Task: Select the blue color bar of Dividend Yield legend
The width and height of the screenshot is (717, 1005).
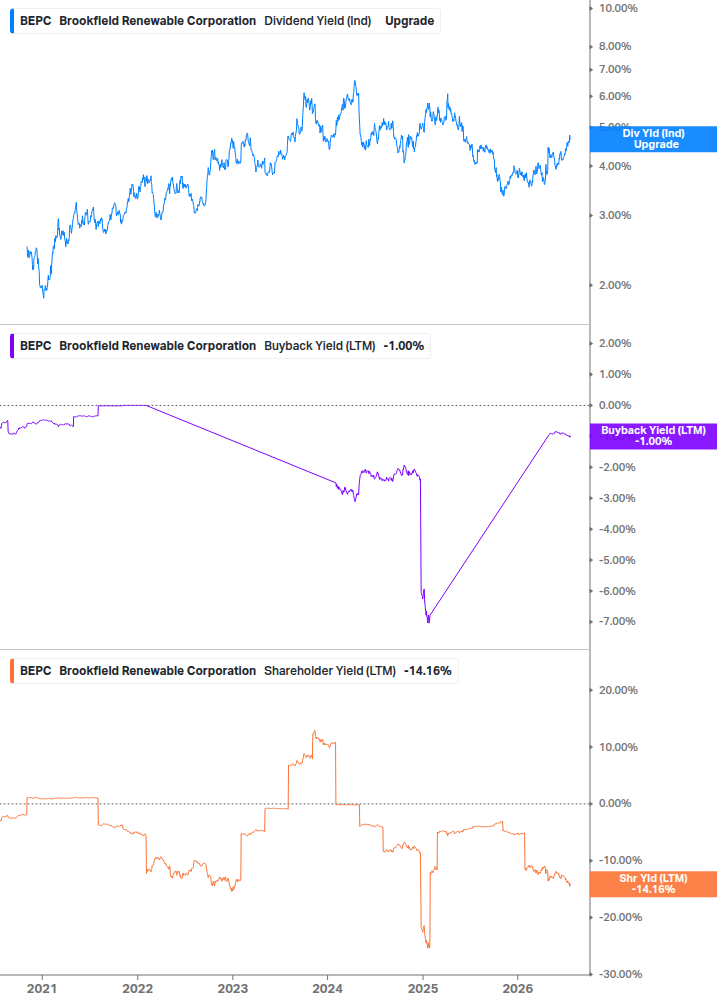Action: point(12,21)
